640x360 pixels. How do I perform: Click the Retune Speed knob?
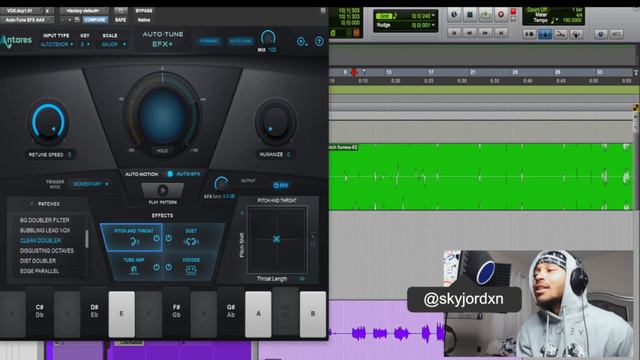point(49,122)
